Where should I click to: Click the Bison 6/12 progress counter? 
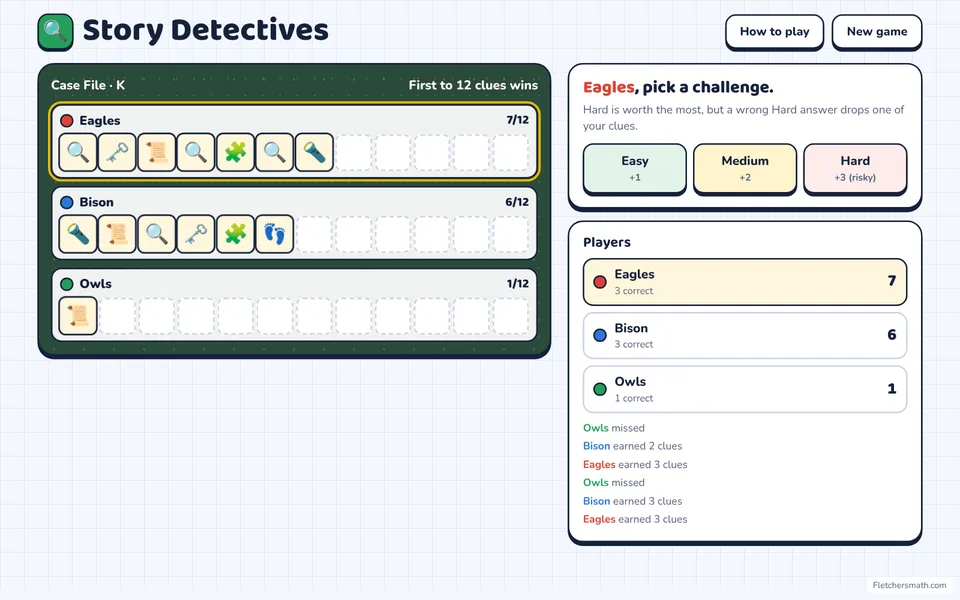tap(517, 202)
